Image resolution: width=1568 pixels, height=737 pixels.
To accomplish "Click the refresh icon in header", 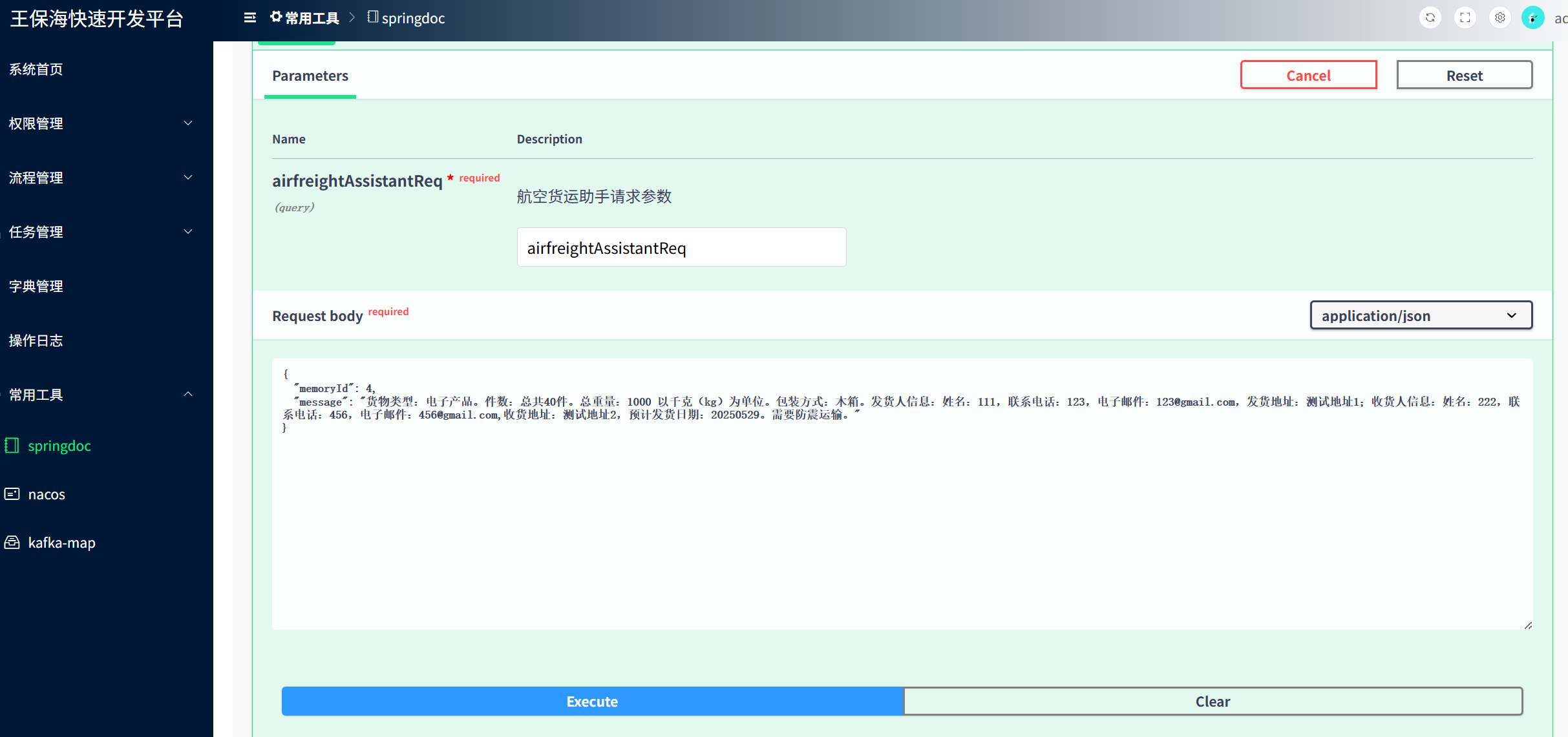I will click(1430, 18).
